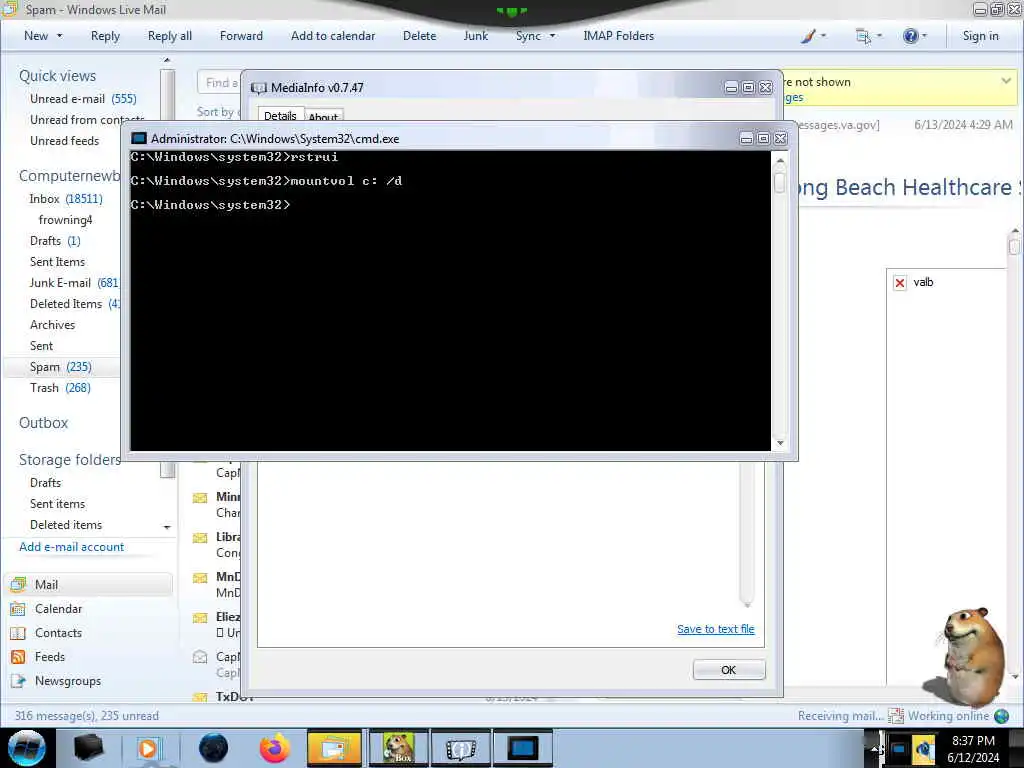Click the Add e-mail account link
Image resolution: width=1024 pixels, height=768 pixels.
pyautogui.click(x=71, y=547)
